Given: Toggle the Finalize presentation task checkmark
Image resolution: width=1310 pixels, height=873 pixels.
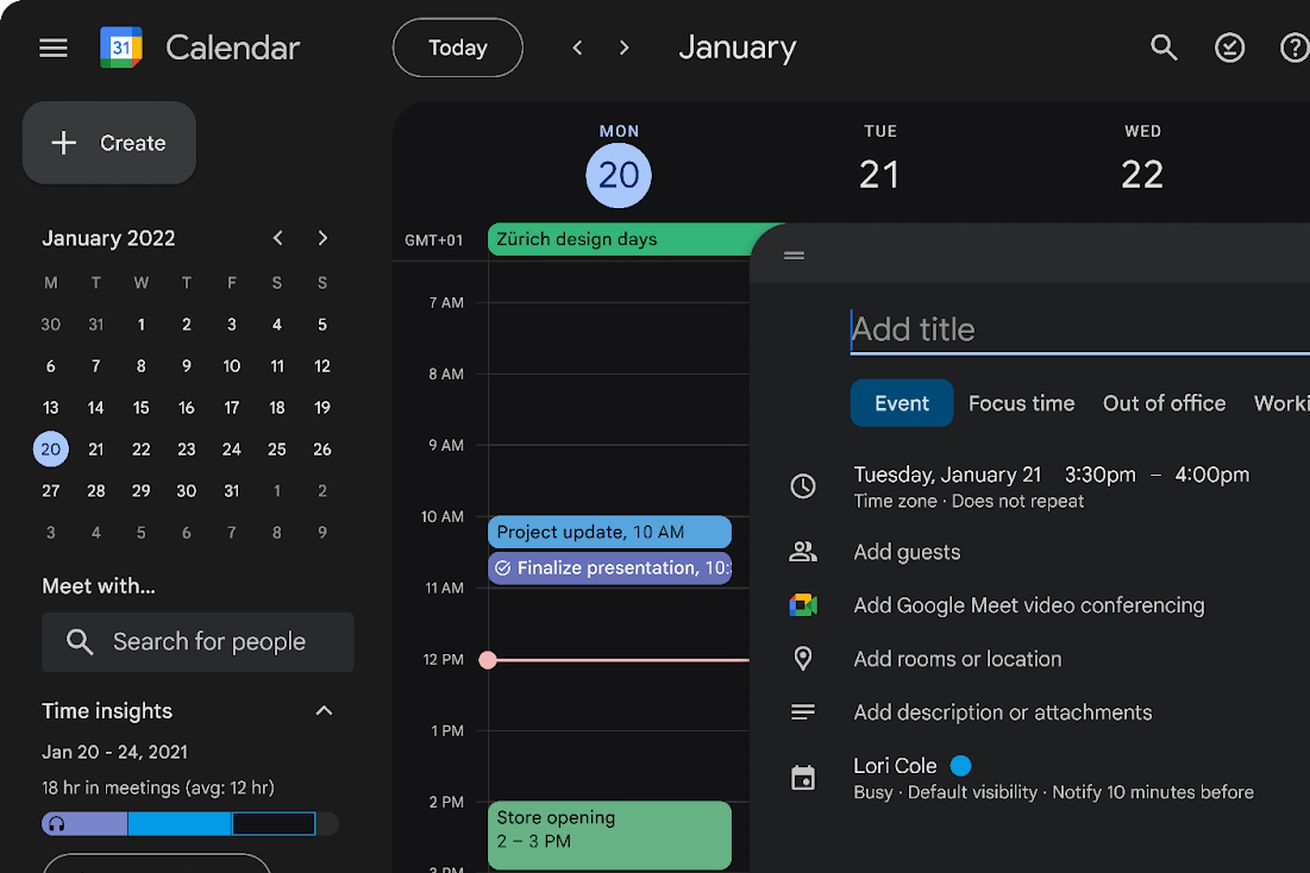Looking at the screenshot, I should point(503,568).
